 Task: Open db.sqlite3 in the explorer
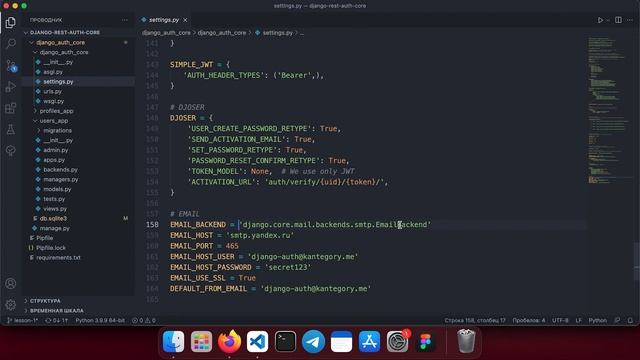(53, 219)
